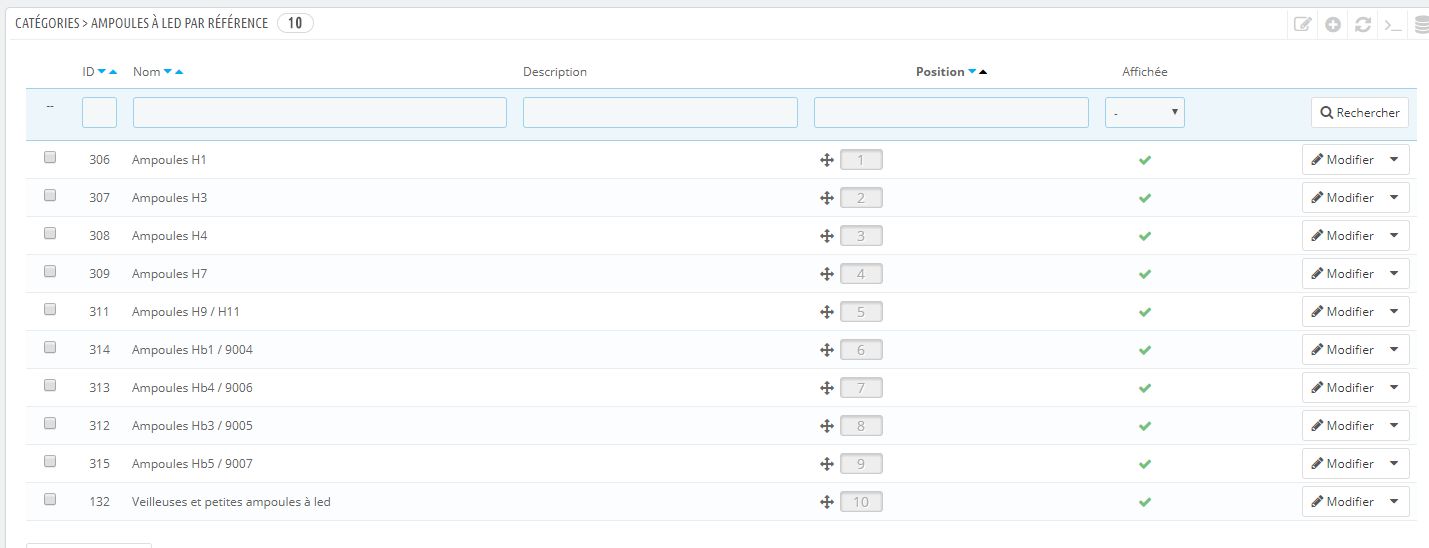Toggle displayed checkmark for Ampoules H7

(1145, 274)
